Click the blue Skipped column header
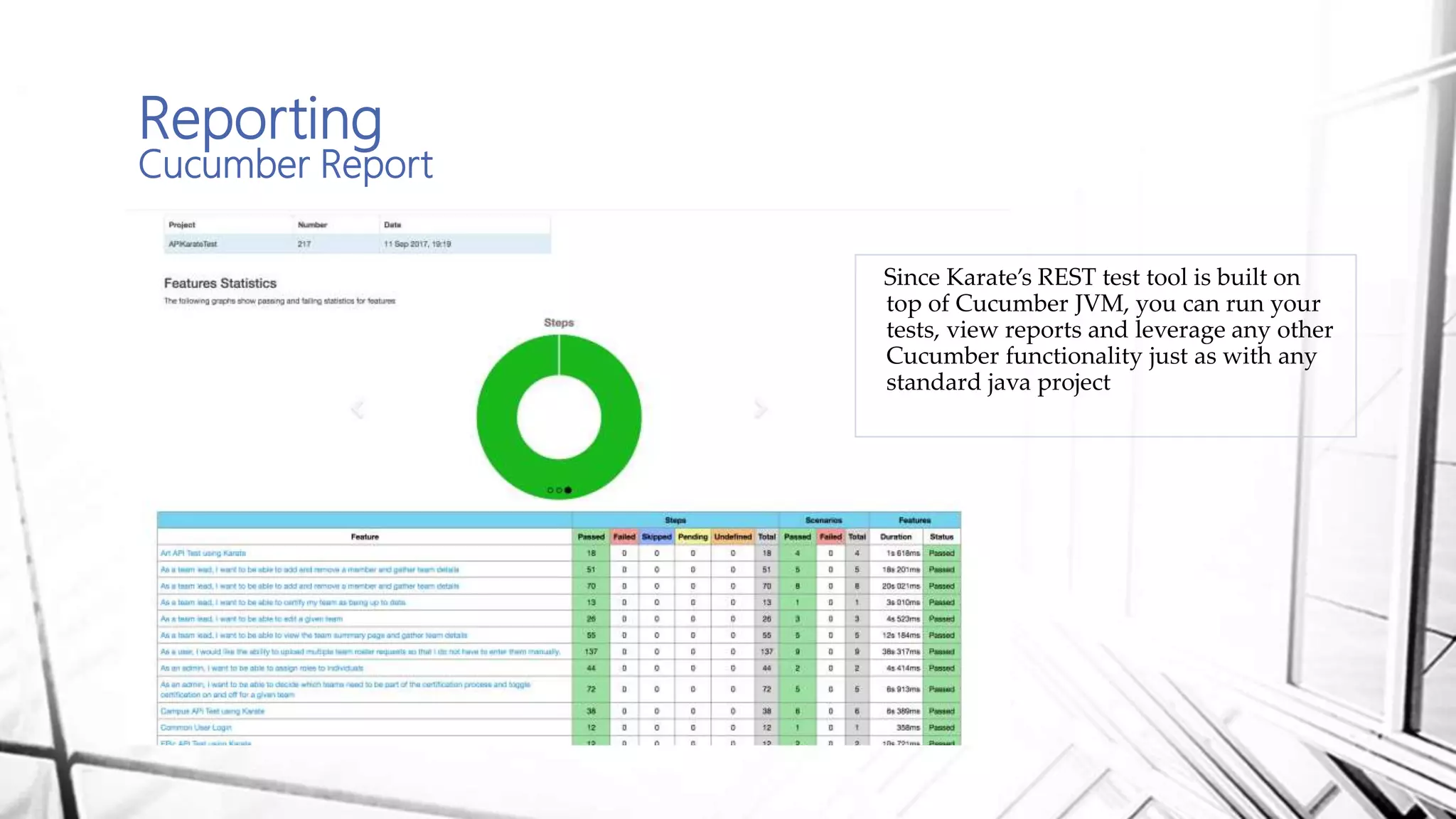Viewport: 1456px width, 819px height. [x=656, y=537]
